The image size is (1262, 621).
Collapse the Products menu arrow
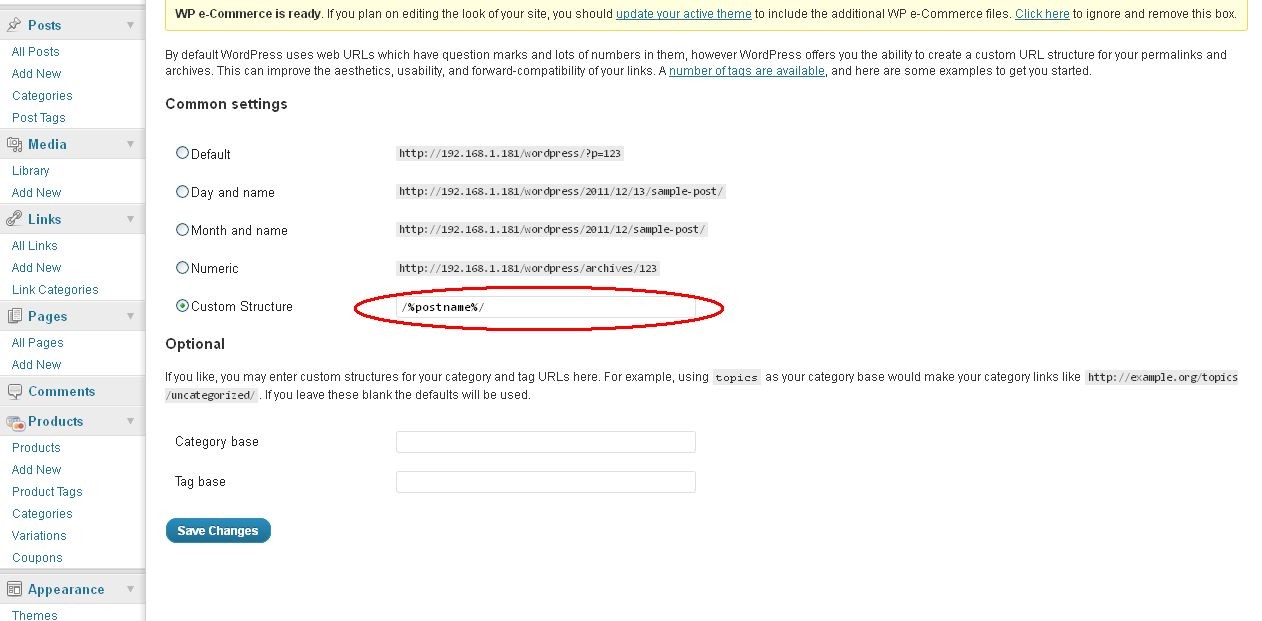click(130, 421)
